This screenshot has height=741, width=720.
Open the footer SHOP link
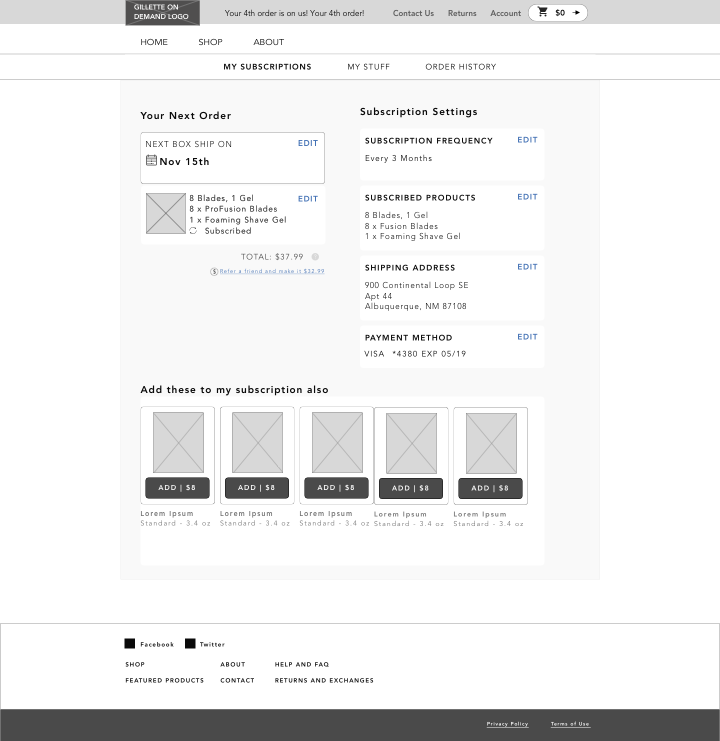(x=135, y=664)
